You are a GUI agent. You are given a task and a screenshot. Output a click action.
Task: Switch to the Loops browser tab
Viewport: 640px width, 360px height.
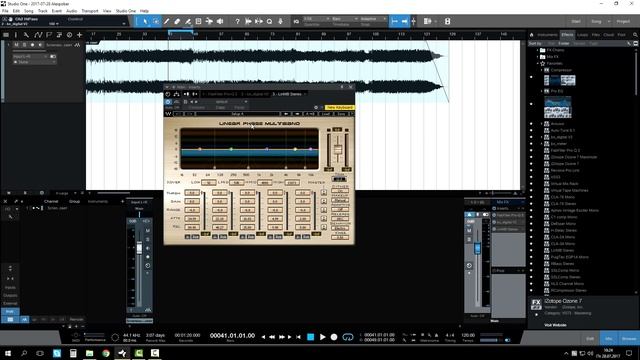pos(582,35)
